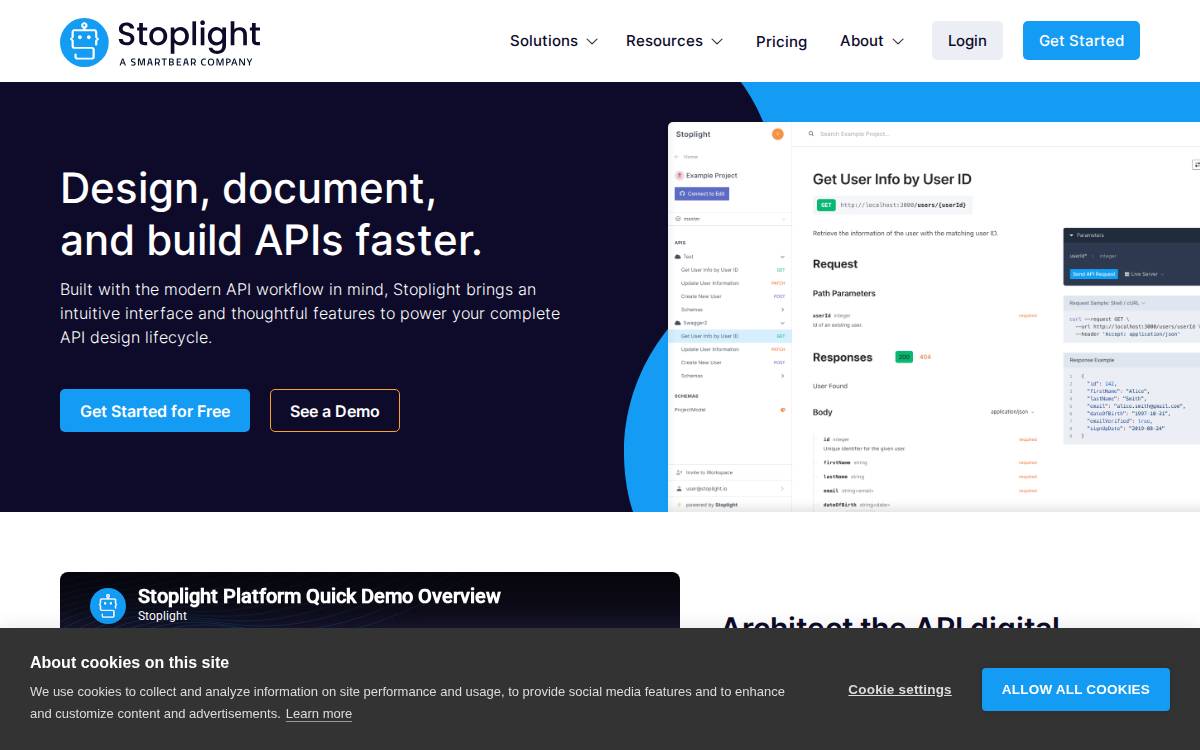Click 'About cookies on this site' heading
The width and height of the screenshot is (1200, 750).
point(130,662)
